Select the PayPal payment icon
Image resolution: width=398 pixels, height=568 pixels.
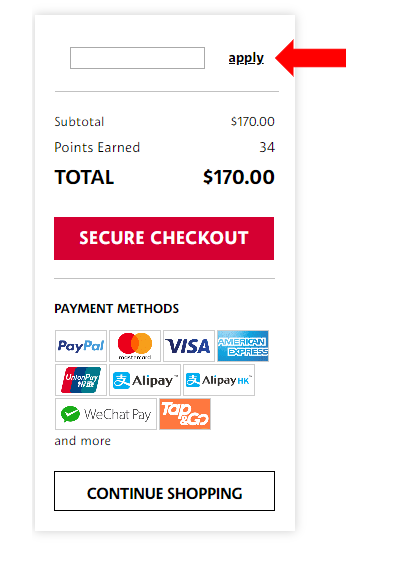(81, 346)
